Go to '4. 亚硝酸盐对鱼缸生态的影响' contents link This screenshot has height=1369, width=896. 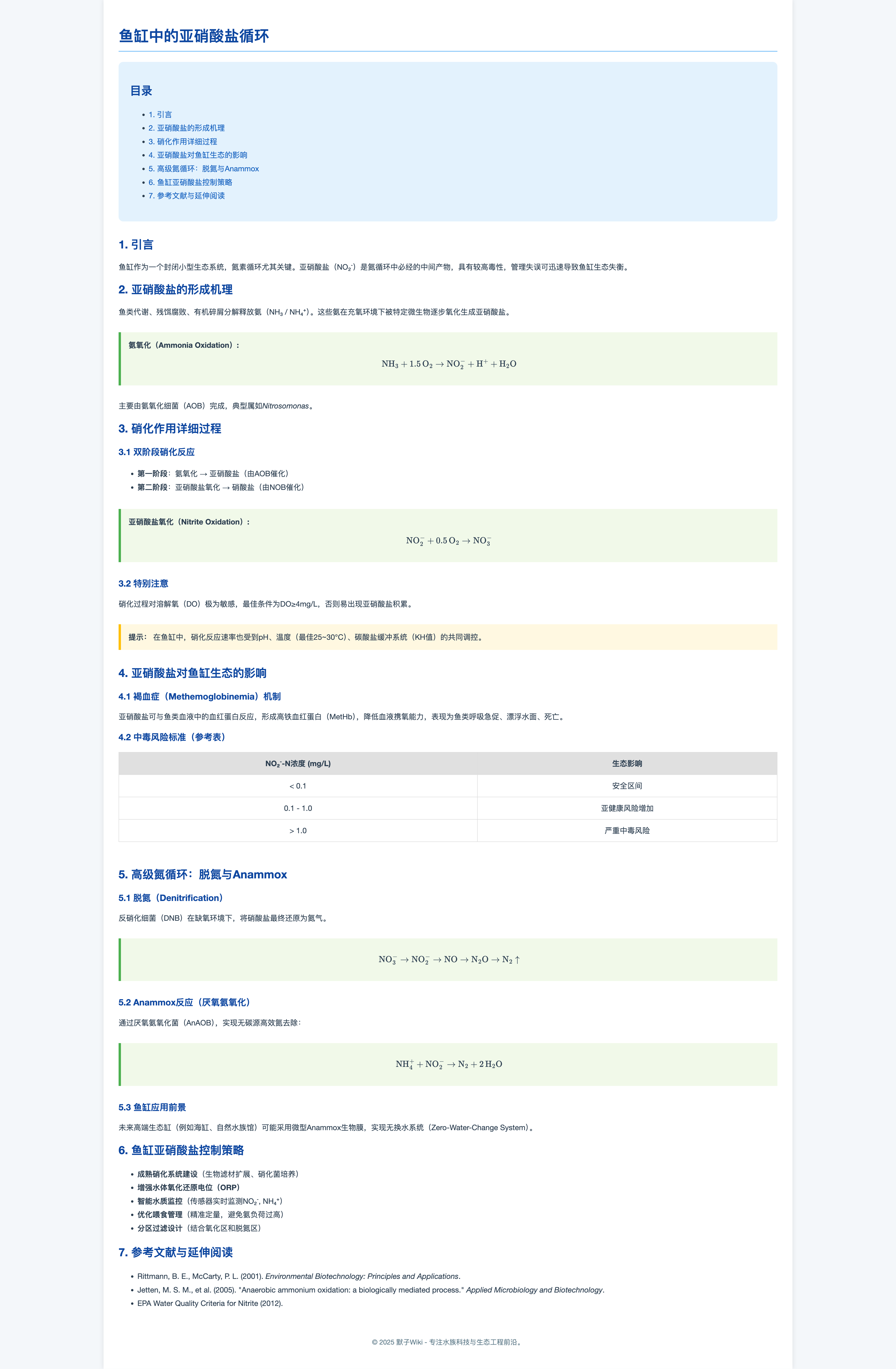(x=198, y=155)
